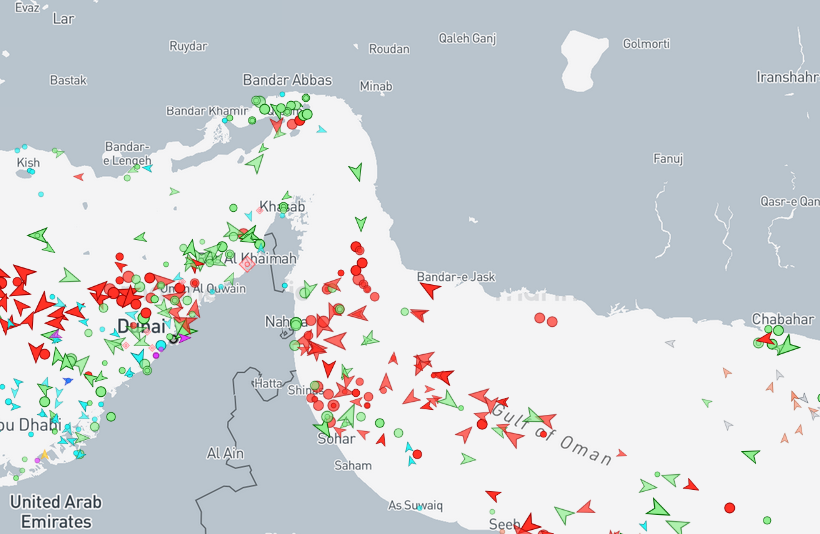Click the Al Ain place label
Viewport: 820px width, 534px height.
tap(225, 453)
